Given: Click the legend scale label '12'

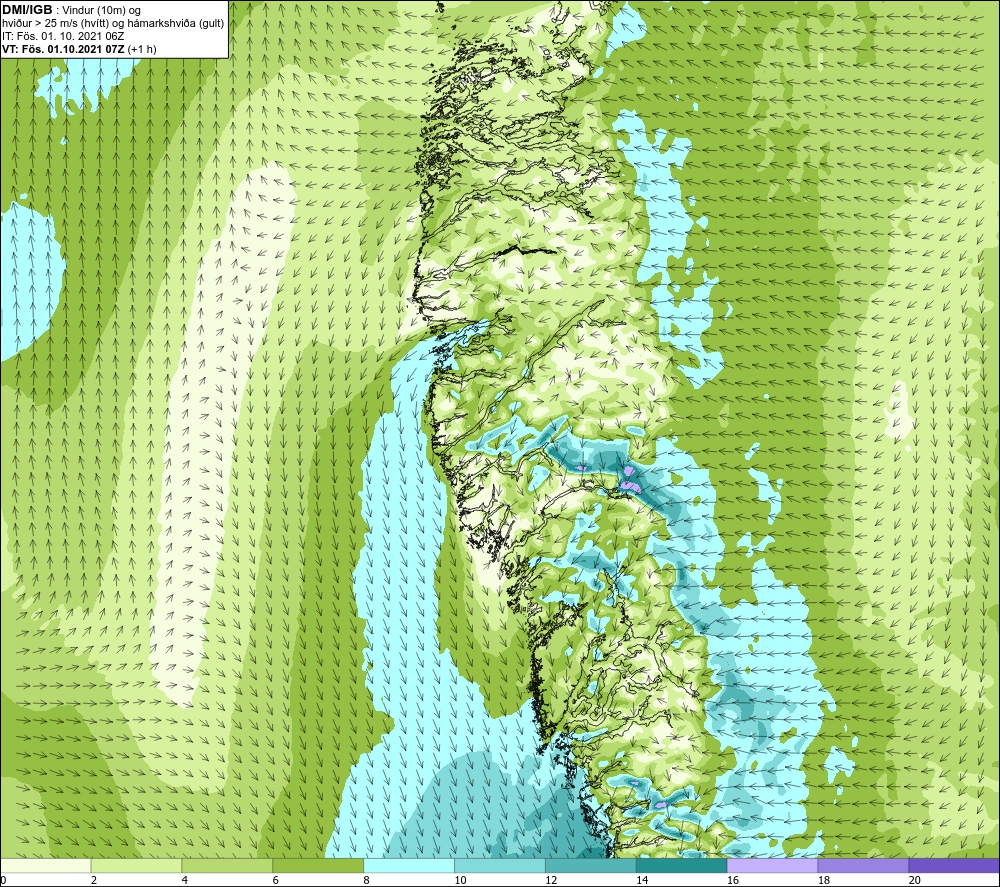Looking at the screenshot, I should click(x=551, y=880).
